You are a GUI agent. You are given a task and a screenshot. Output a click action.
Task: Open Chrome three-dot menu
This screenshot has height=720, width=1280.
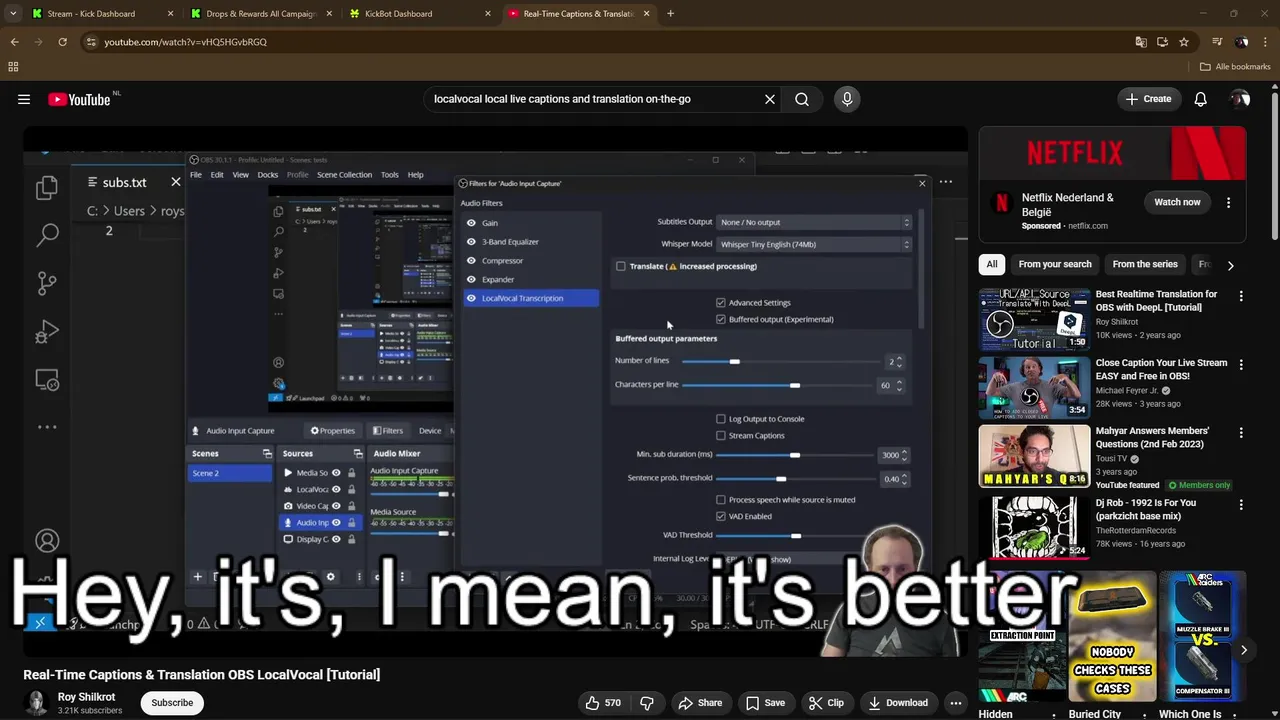(1265, 42)
